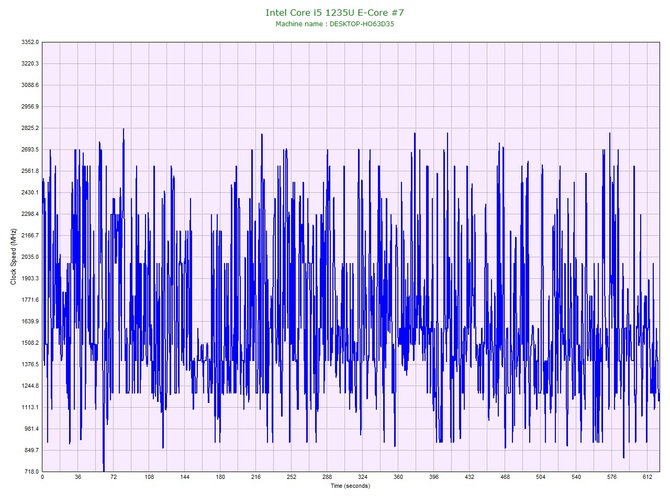Select the 3352.0 y-axis label
The width and height of the screenshot is (670, 503).
click(30, 42)
